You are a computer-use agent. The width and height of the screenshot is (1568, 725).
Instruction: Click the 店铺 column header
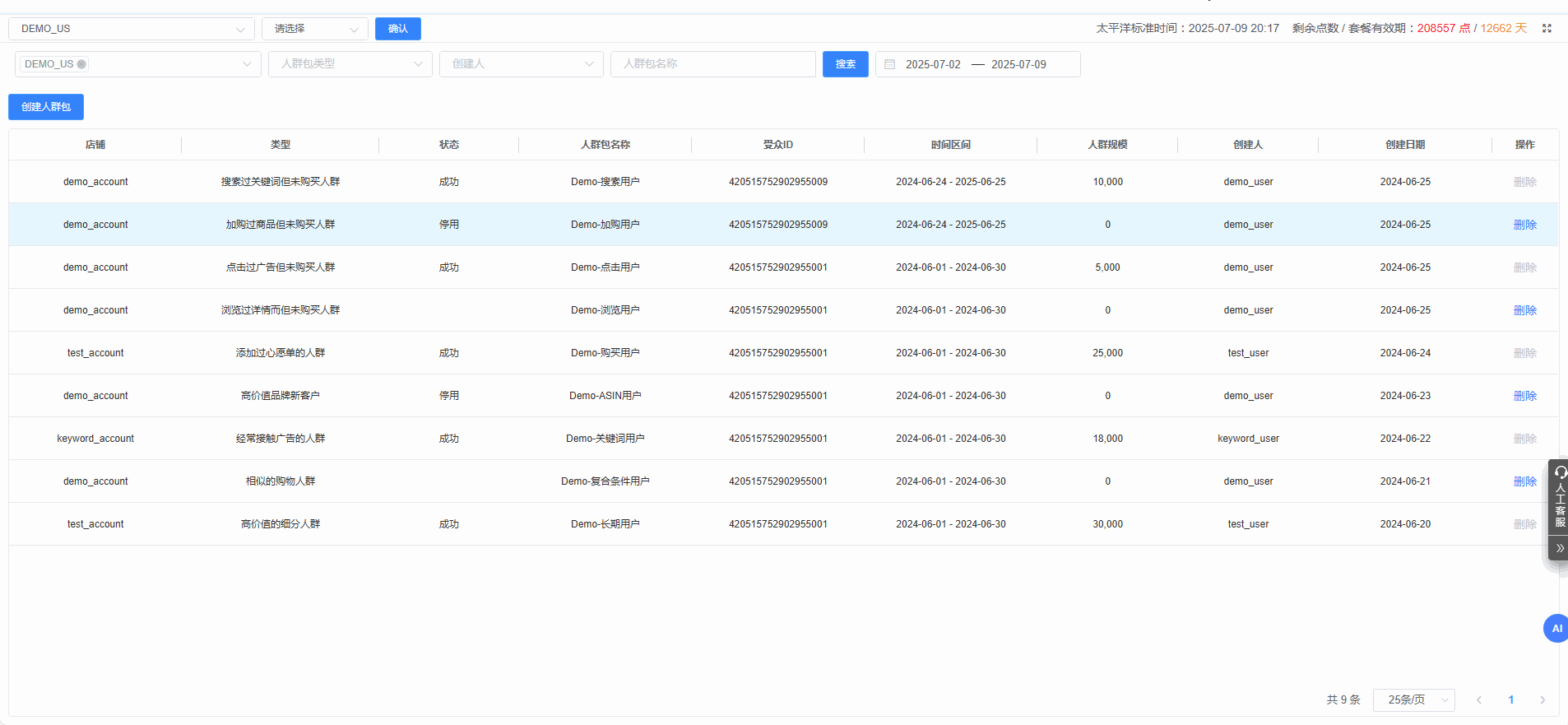[x=95, y=145]
